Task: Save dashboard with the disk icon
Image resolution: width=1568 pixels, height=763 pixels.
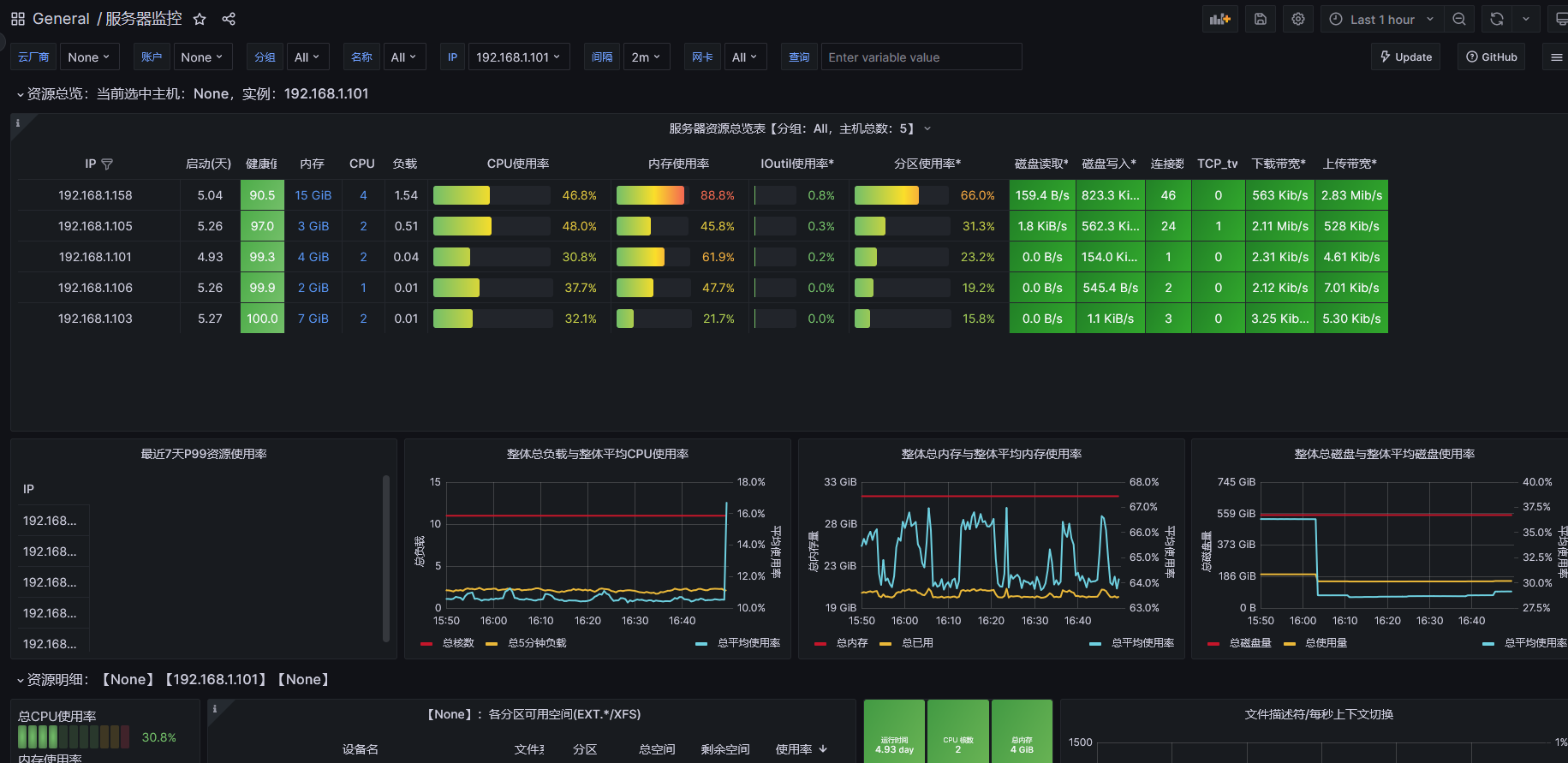Action: click(x=1261, y=19)
